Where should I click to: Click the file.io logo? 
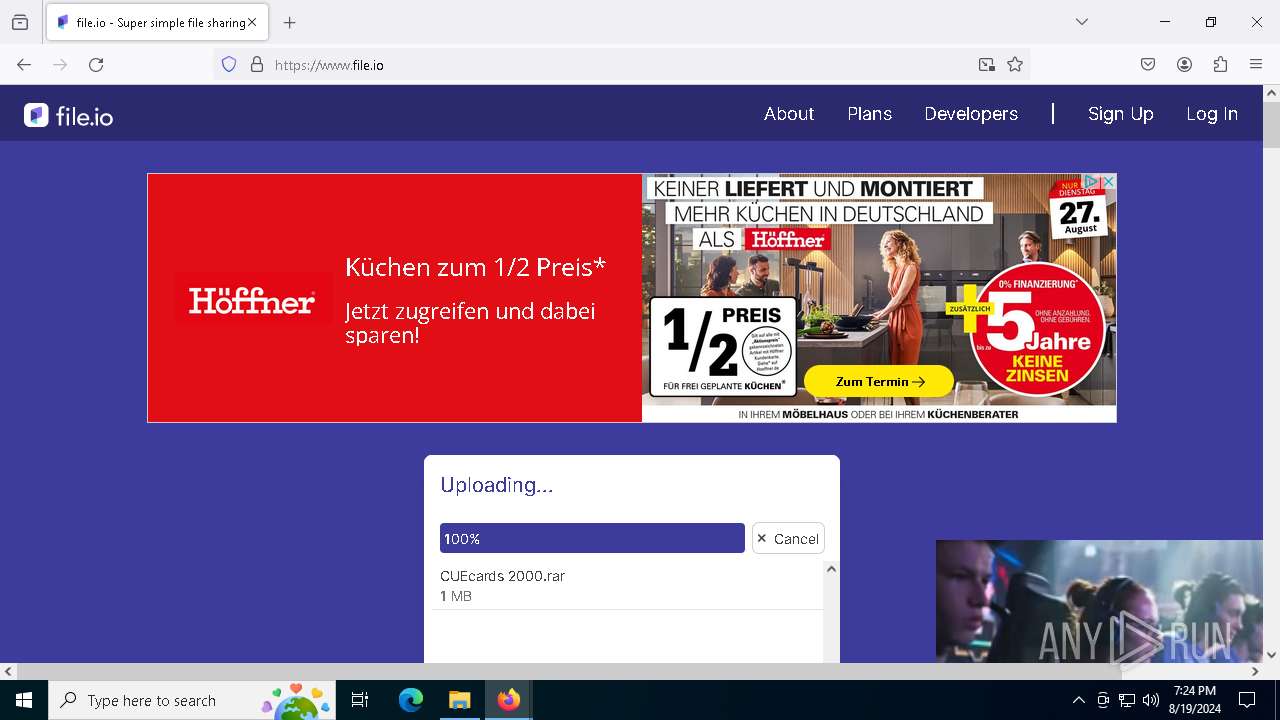(68, 116)
